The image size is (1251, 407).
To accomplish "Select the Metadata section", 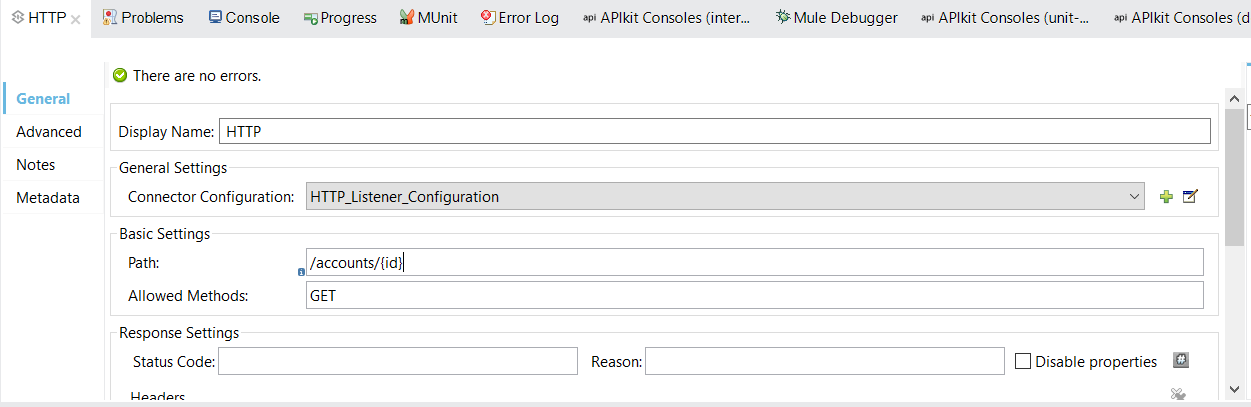I will point(48,198).
